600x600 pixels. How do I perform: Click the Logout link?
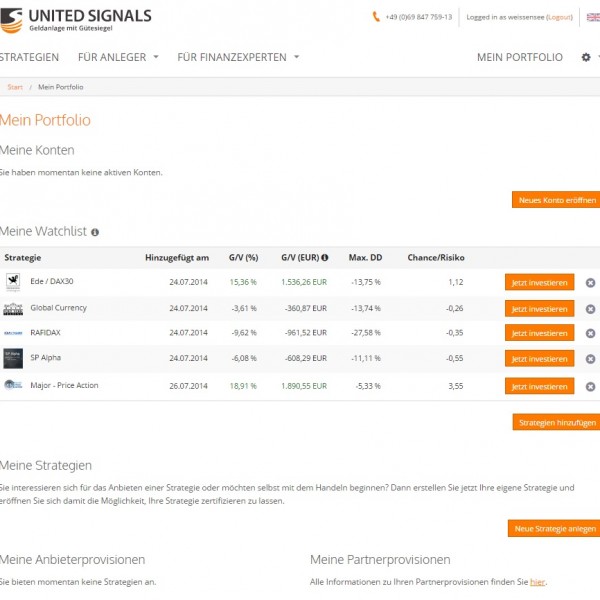click(560, 17)
